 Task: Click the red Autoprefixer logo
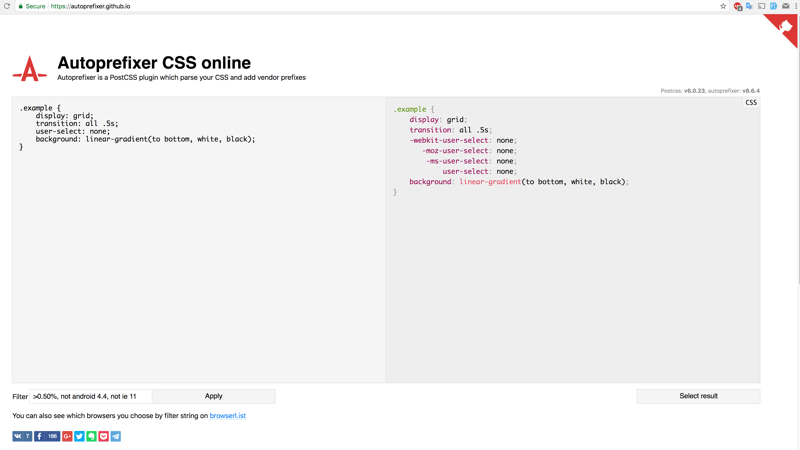29,69
